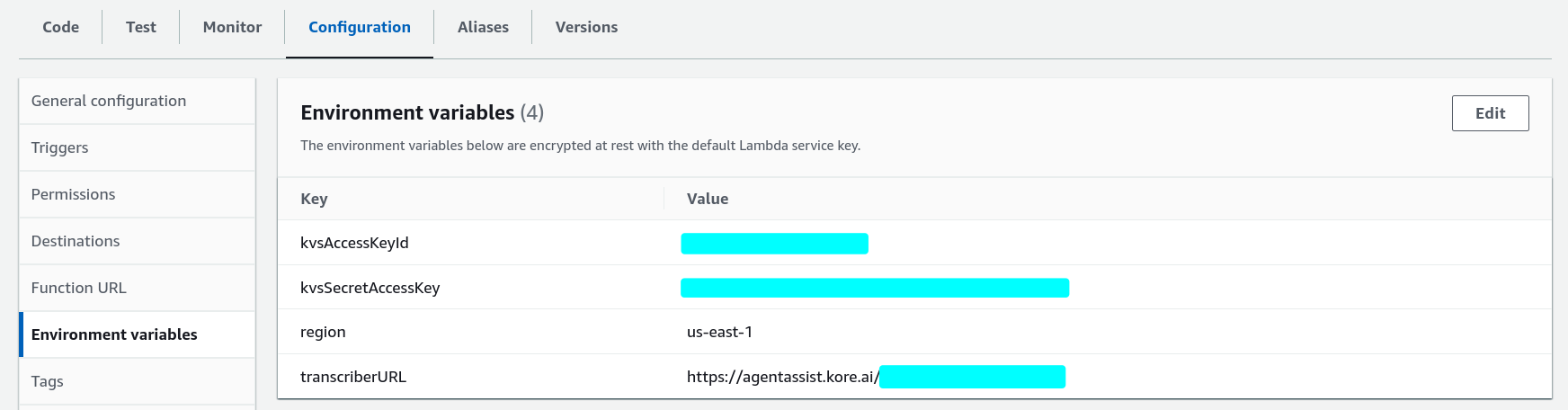Click the us-east-1 region value
The width and height of the screenshot is (1568, 410).
point(719,332)
